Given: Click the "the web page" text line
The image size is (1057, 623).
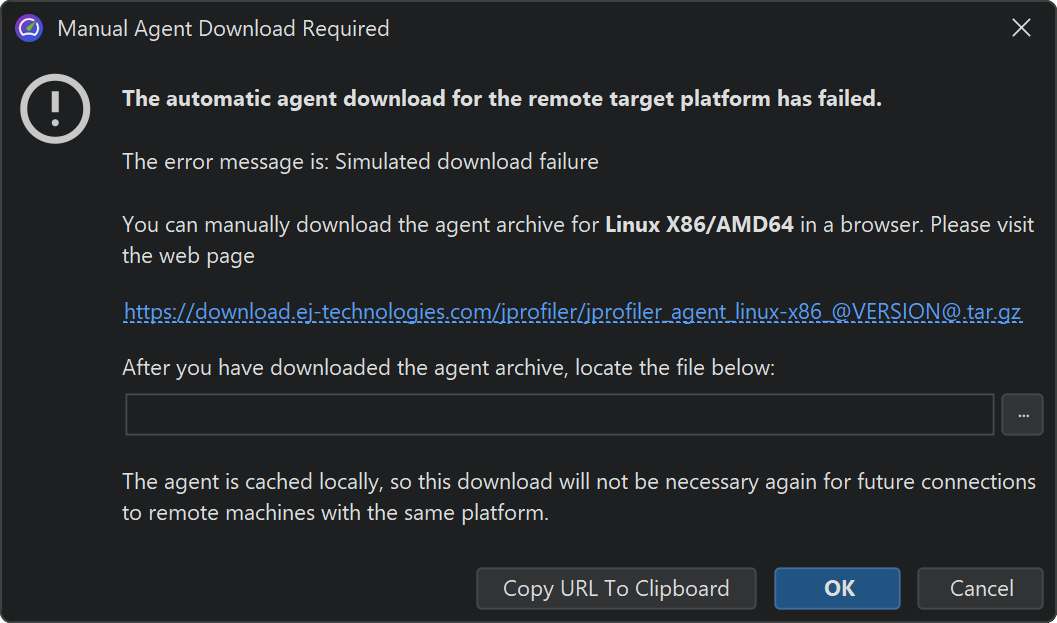Looking at the screenshot, I should (x=188, y=256).
